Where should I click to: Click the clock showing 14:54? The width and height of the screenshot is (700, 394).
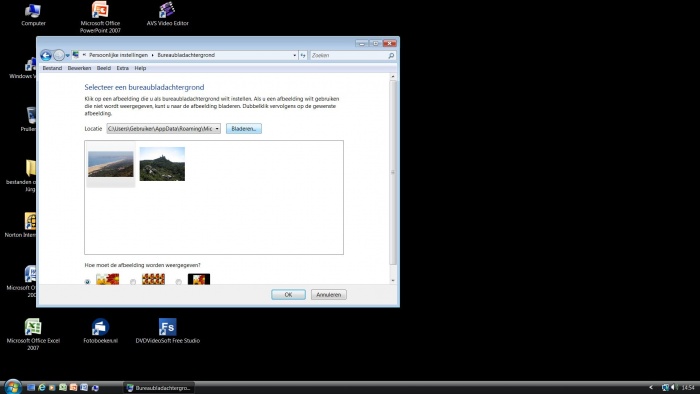[688, 388]
